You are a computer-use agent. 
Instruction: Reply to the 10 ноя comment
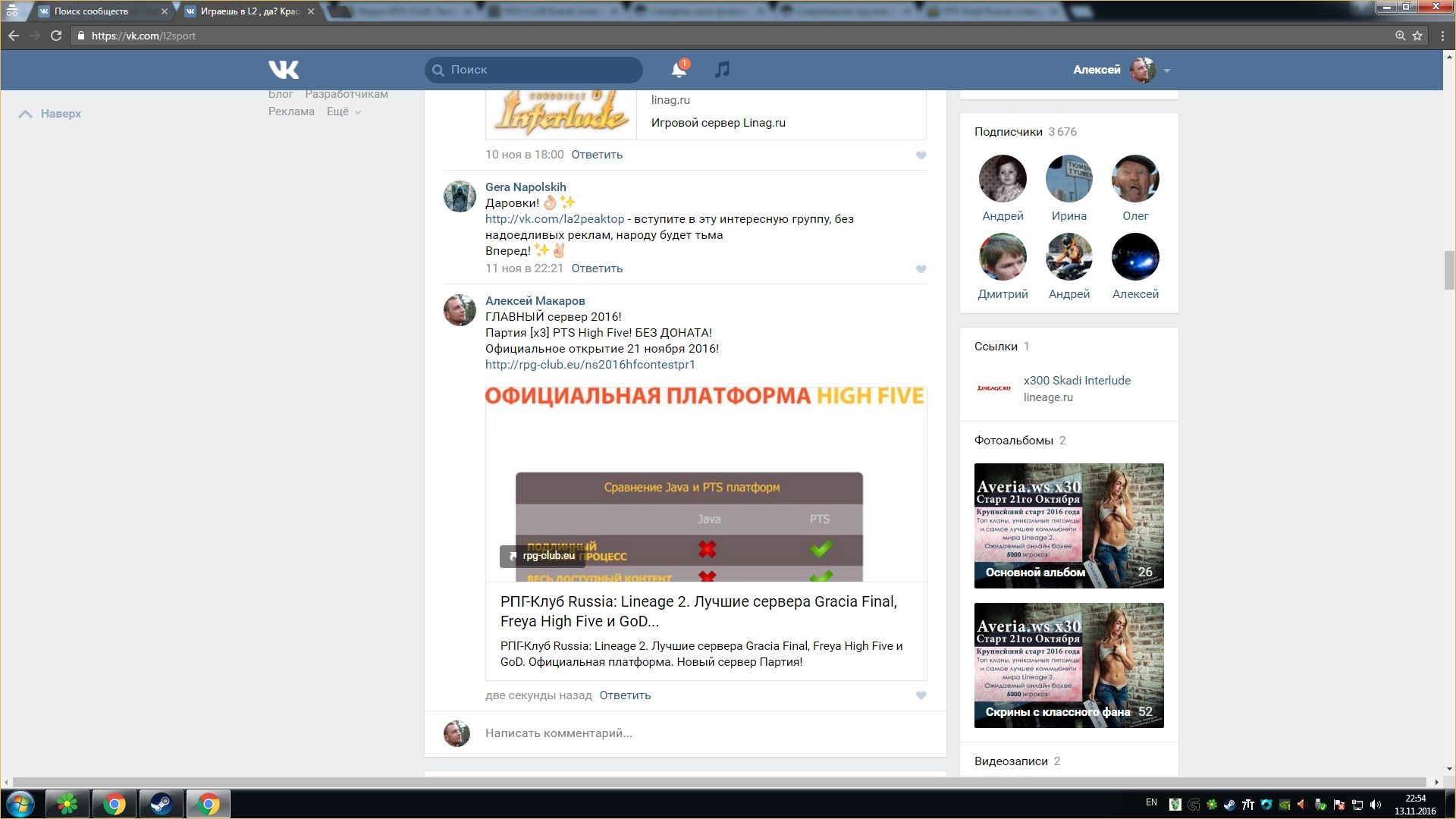coord(597,155)
